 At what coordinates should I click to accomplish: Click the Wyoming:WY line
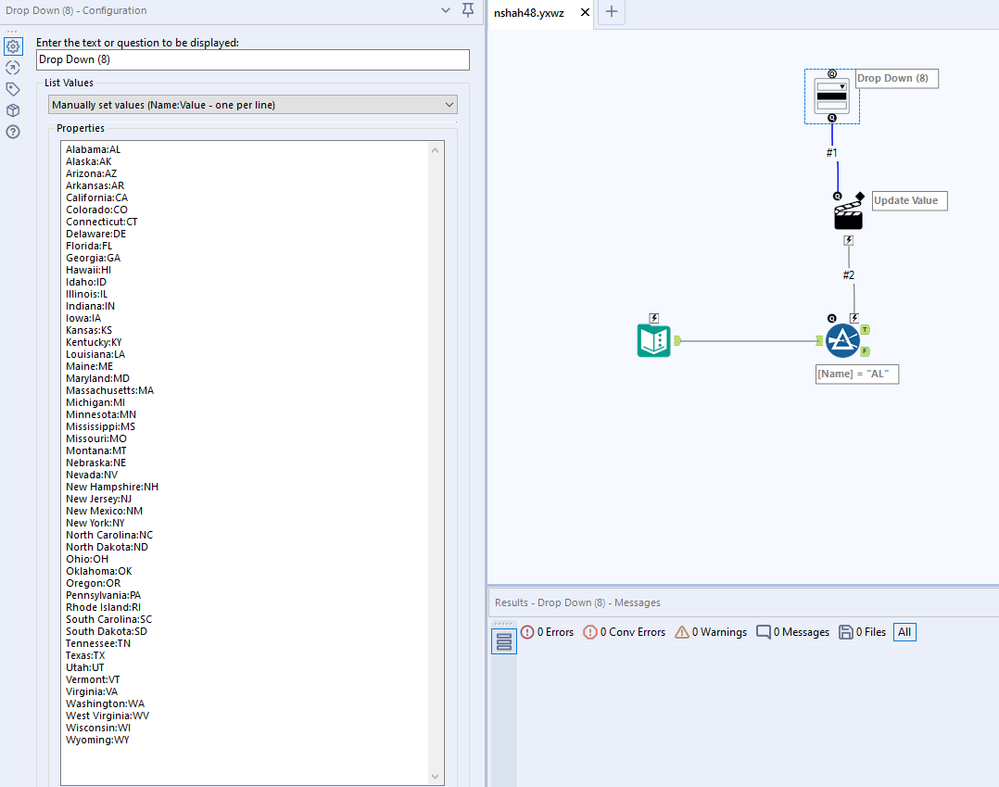click(97, 740)
